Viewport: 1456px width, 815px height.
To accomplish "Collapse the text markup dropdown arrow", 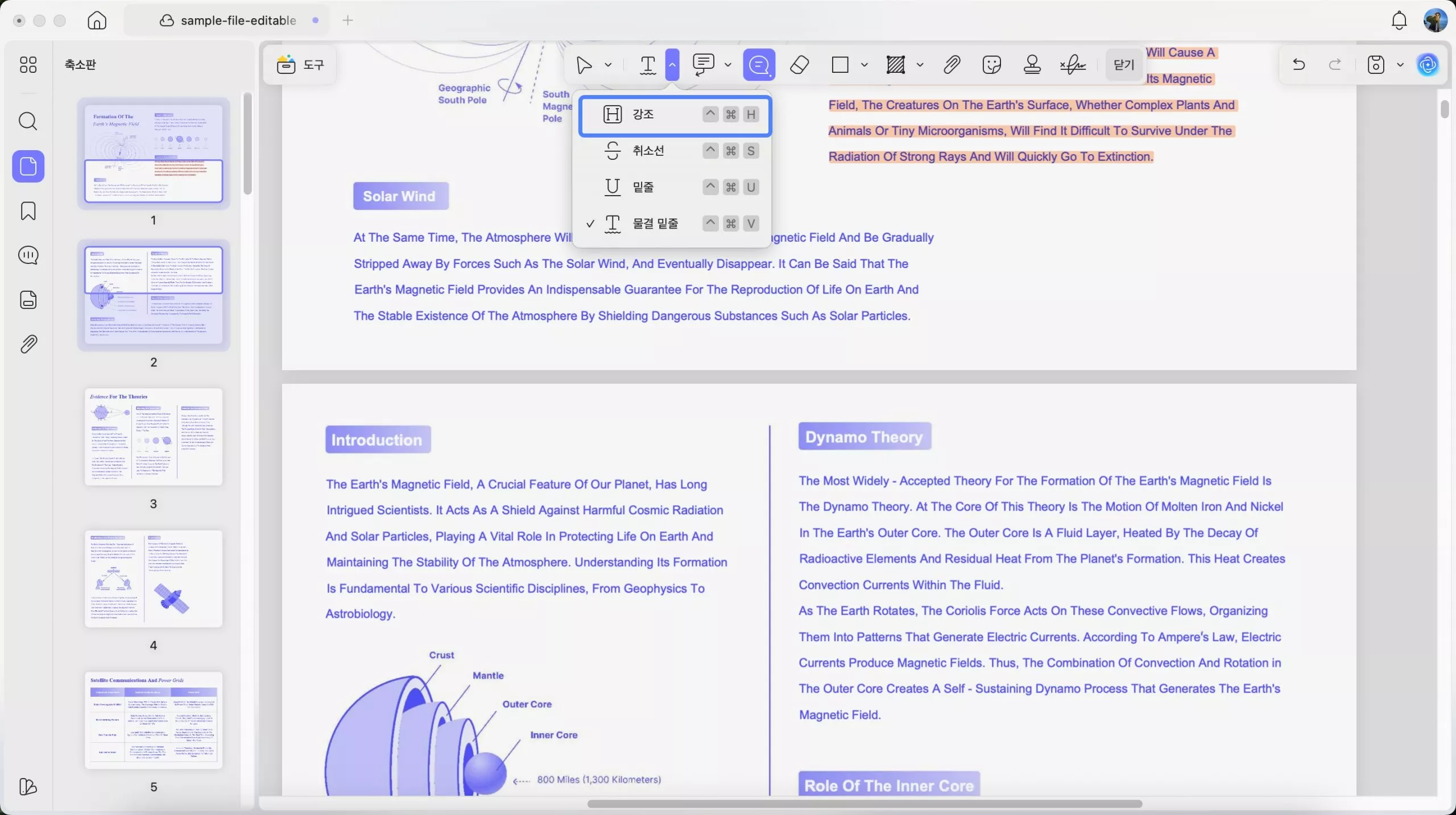I will click(672, 65).
